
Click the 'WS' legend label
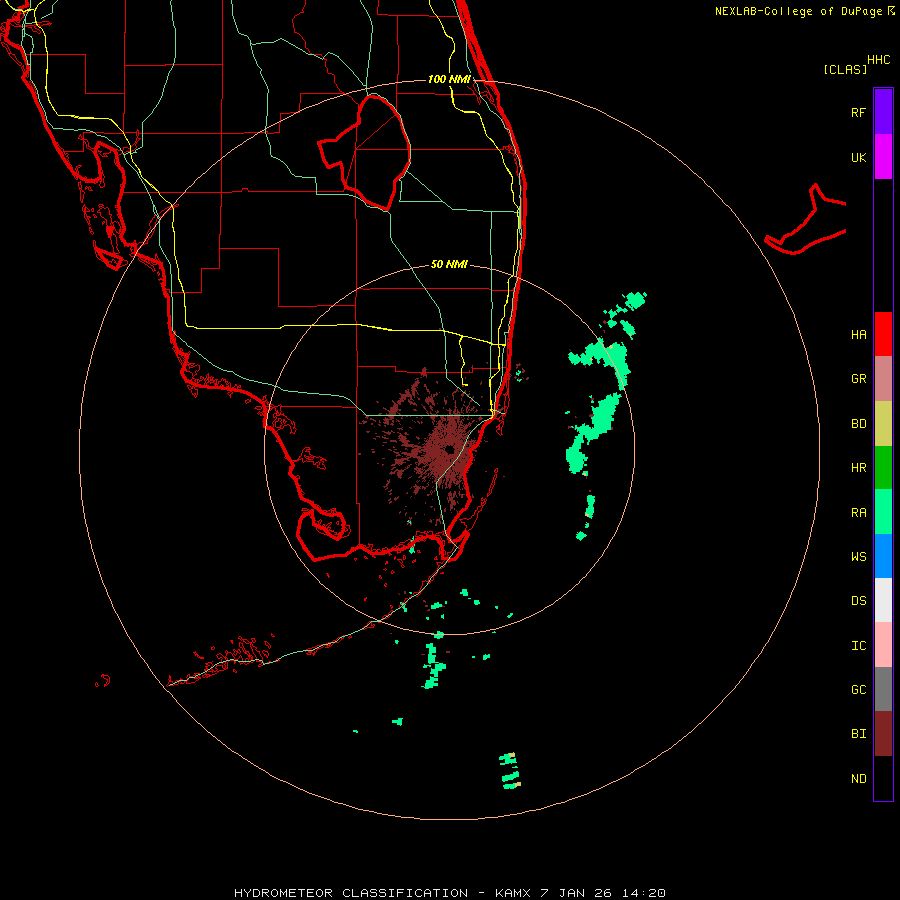click(x=858, y=556)
